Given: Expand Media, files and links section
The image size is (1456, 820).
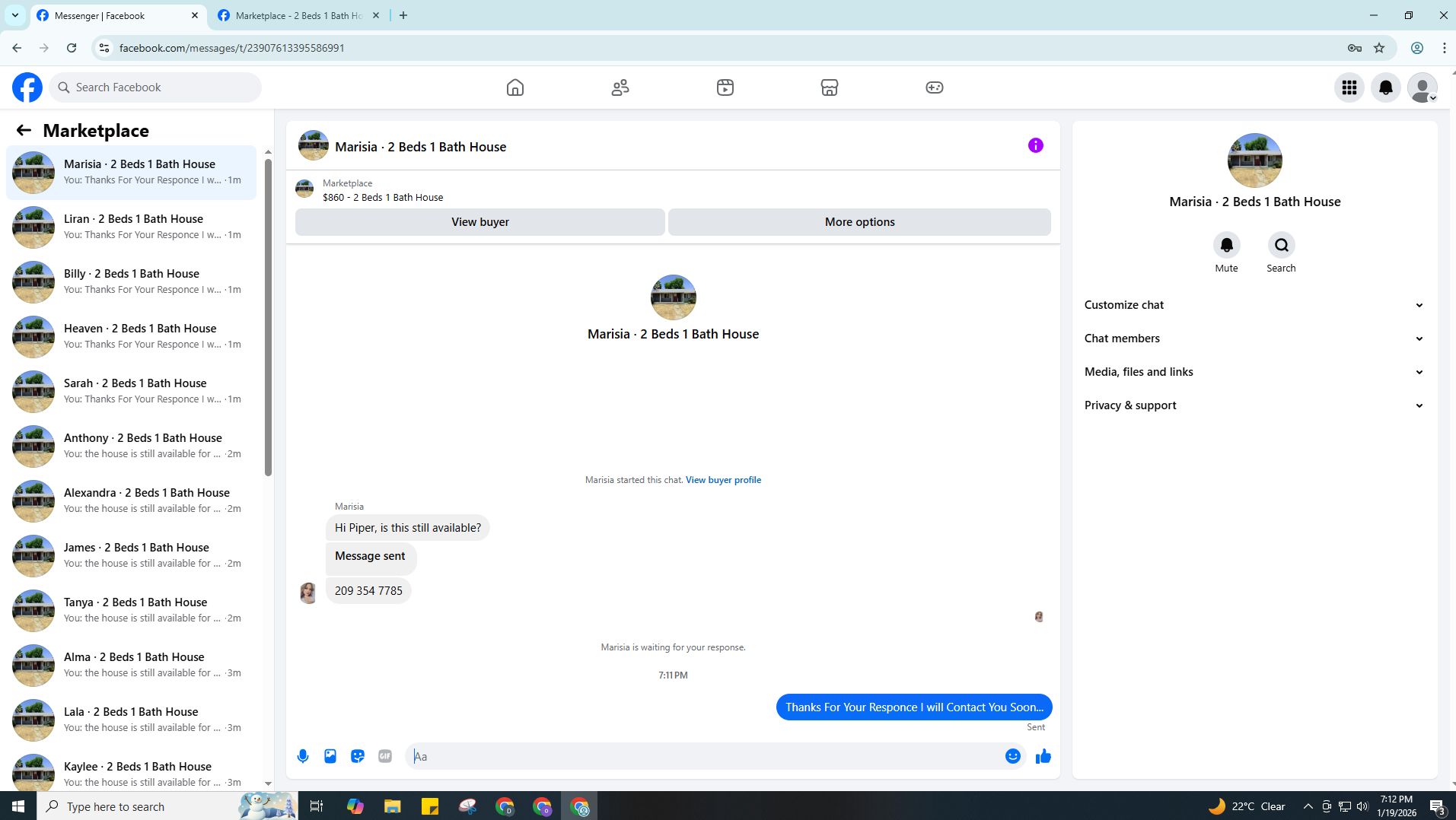Looking at the screenshot, I should (1254, 372).
